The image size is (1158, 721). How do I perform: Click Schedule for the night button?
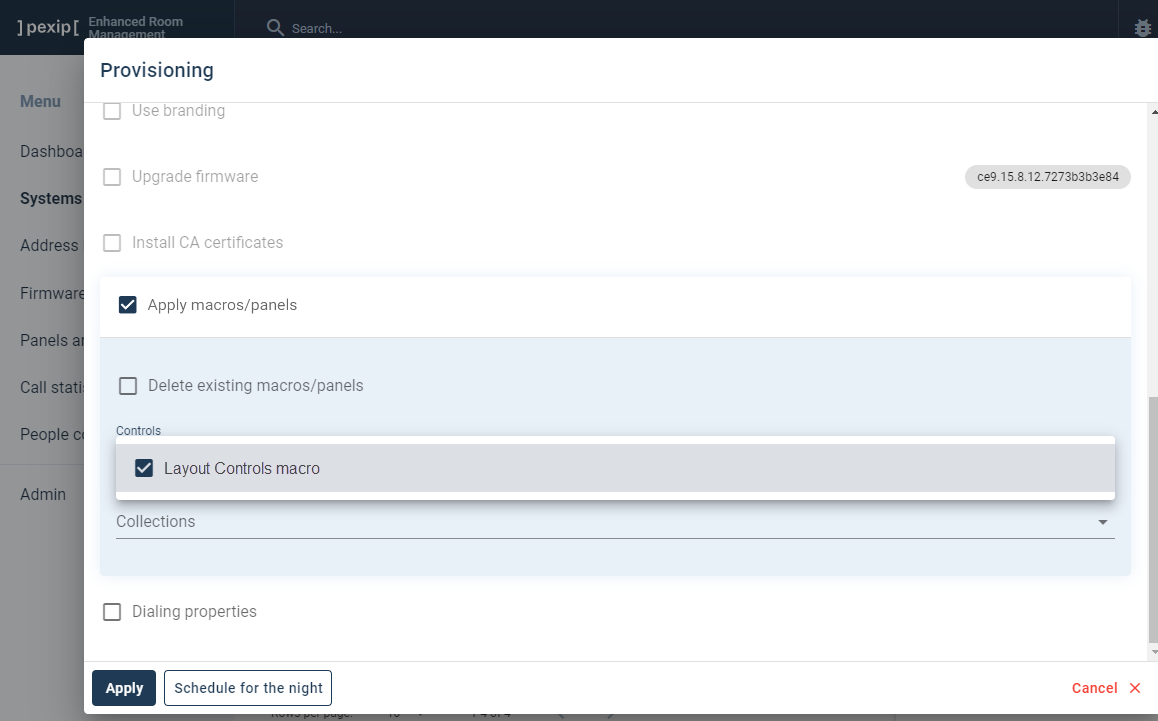[248, 688]
